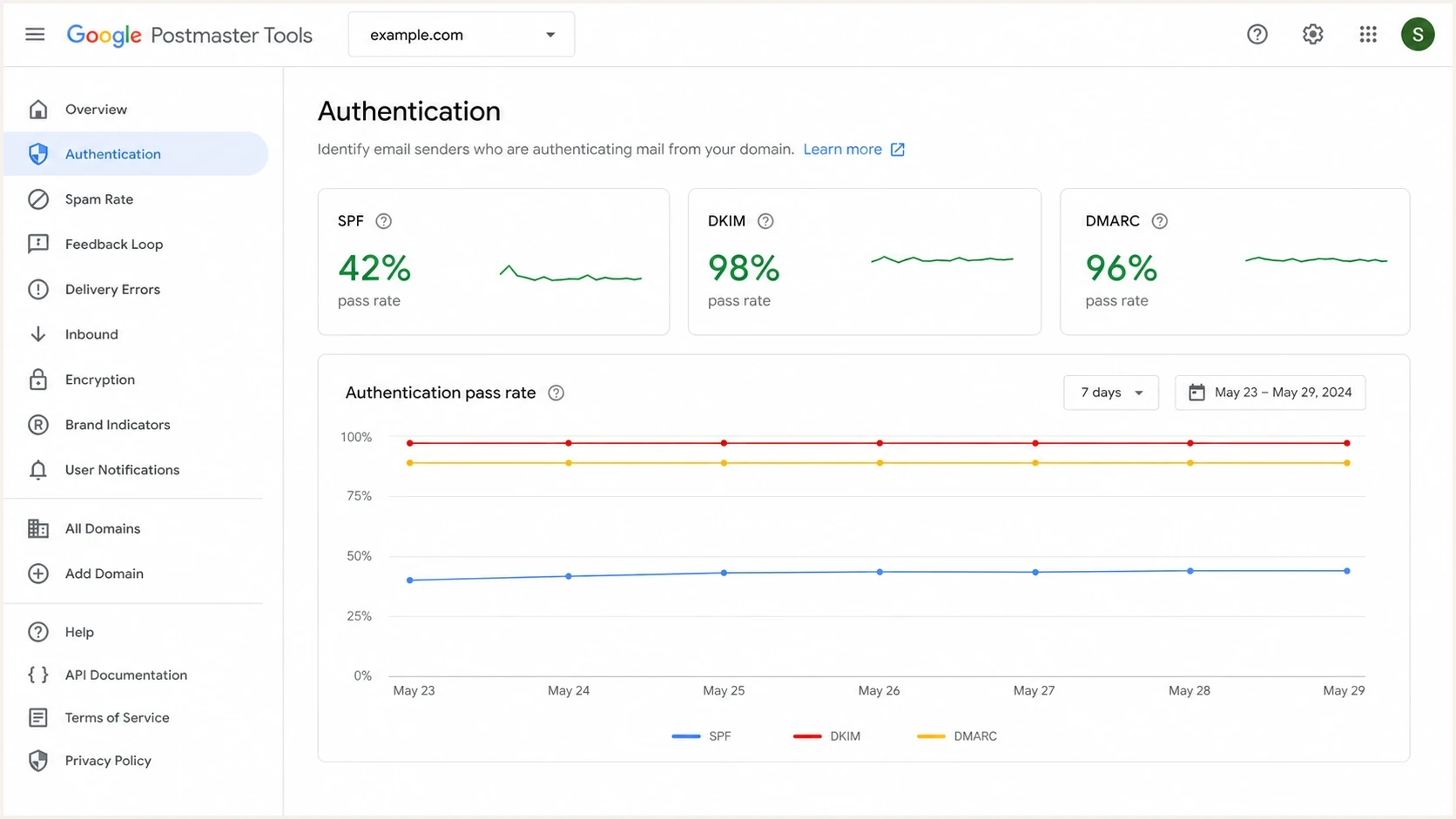The height and width of the screenshot is (819, 1456).
Task: Toggle the blue SPF legend swatch
Action: tap(686, 736)
